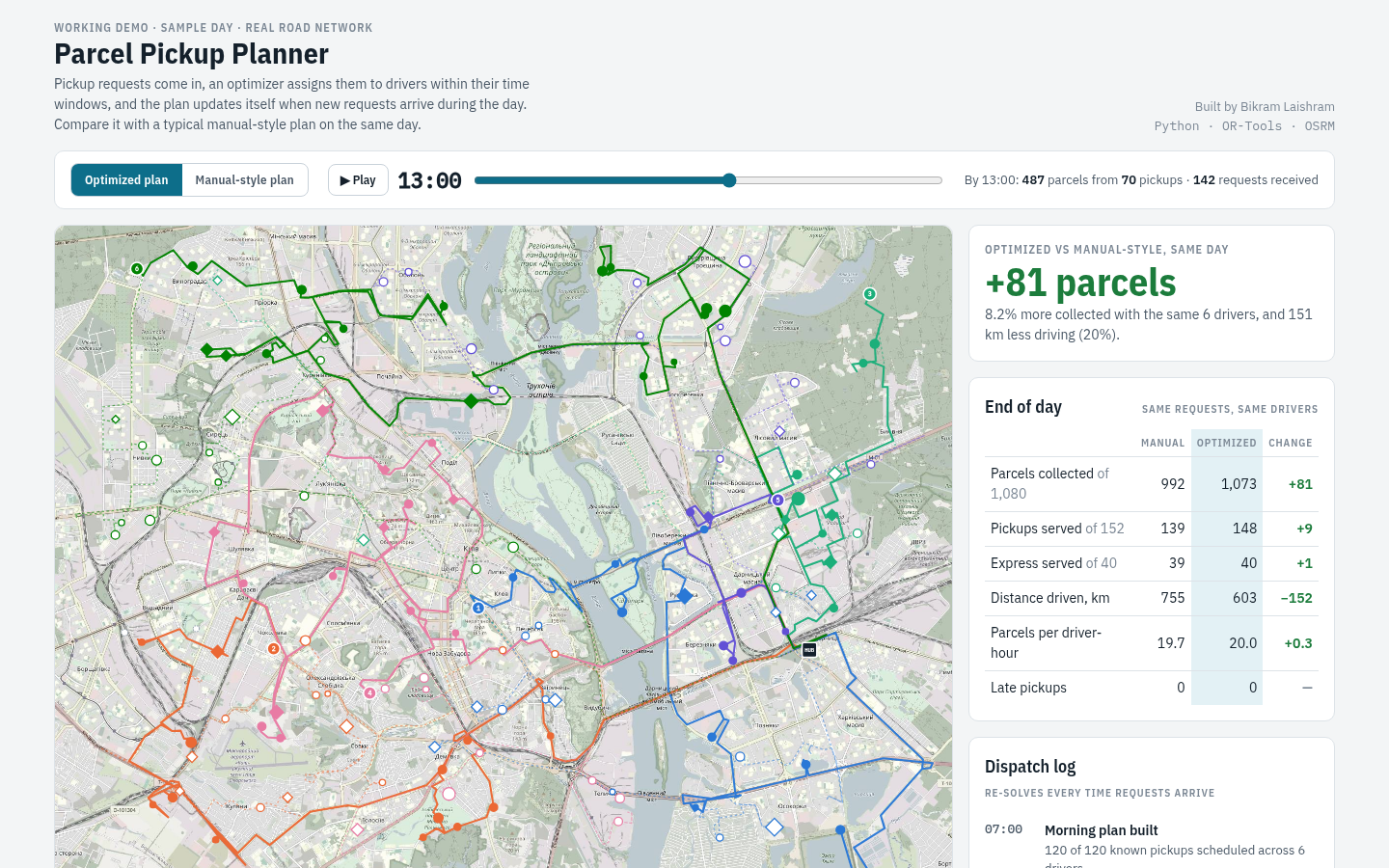Click the MANUAL column header
Image resolution: width=1389 pixels, height=868 pixels.
pos(1162,444)
